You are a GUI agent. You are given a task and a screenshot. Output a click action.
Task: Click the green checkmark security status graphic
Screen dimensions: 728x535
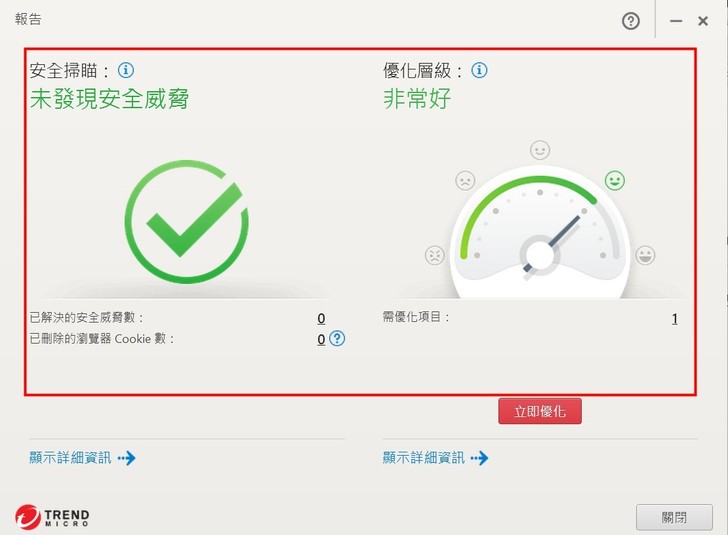187,222
